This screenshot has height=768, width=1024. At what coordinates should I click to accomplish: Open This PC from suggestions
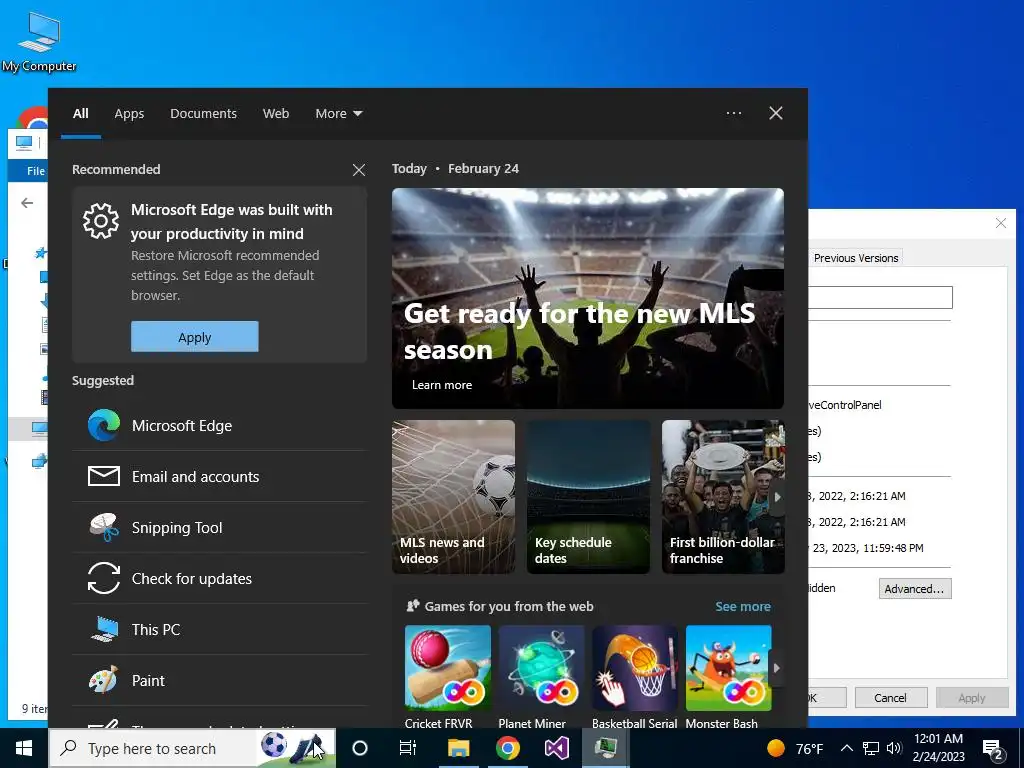pyautogui.click(x=219, y=630)
